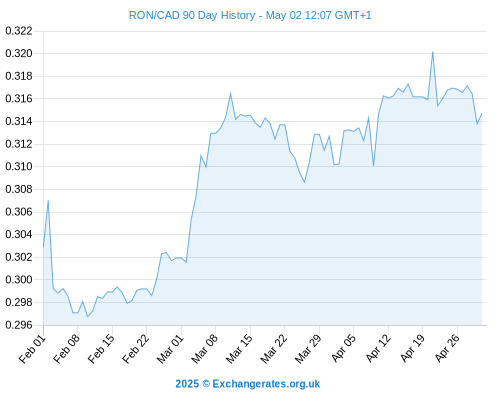Image resolution: width=495 pixels, height=400 pixels.
Task: Click the 0.320 y-axis value label
Action: pyautogui.click(x=19, y=53)
